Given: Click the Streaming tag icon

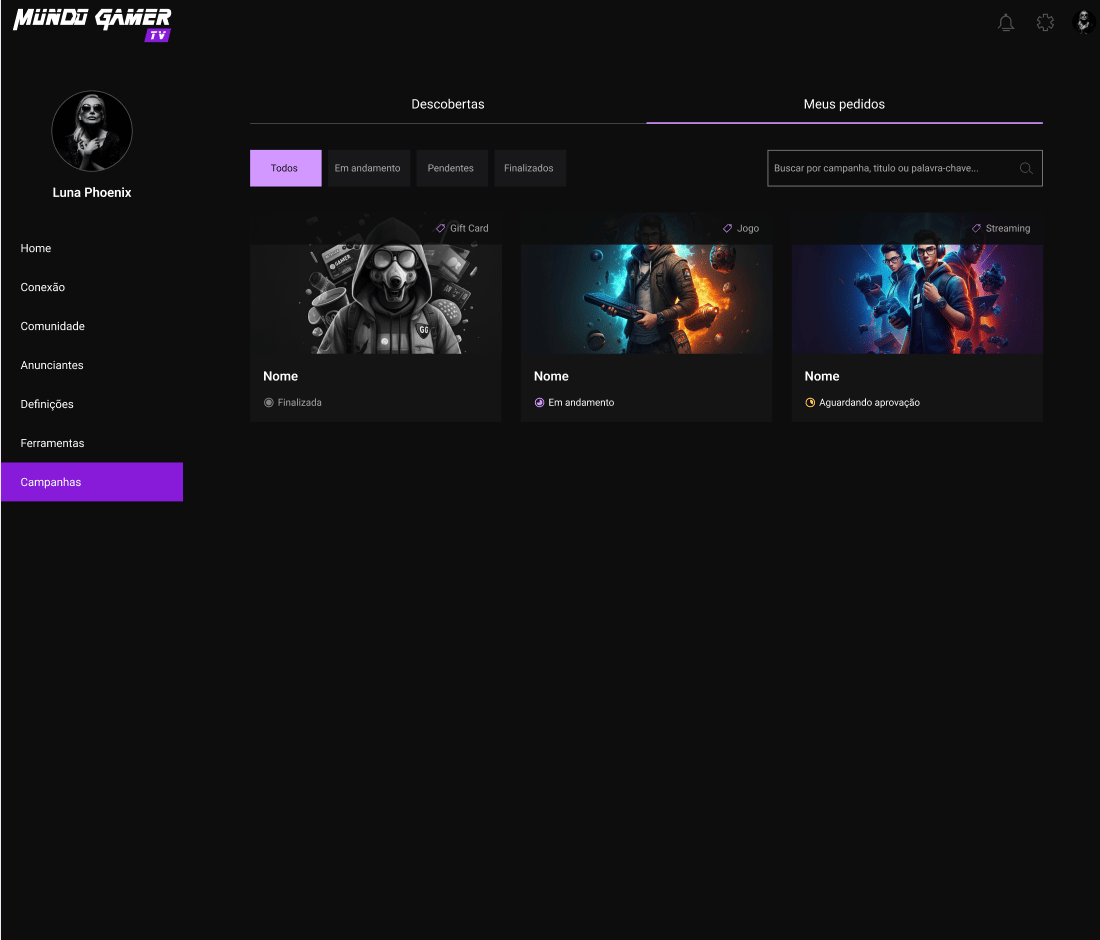Looking at the screenshot, I should 977,228.
